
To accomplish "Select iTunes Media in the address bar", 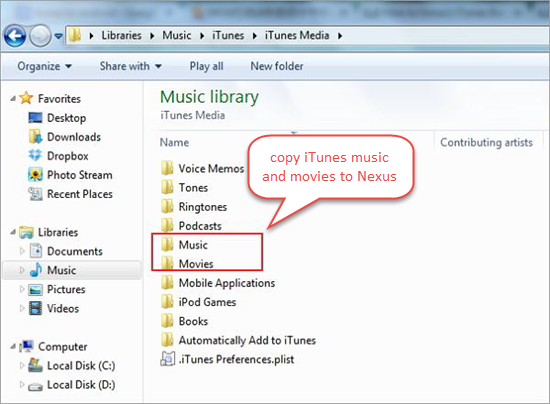I will click(297, 35).
